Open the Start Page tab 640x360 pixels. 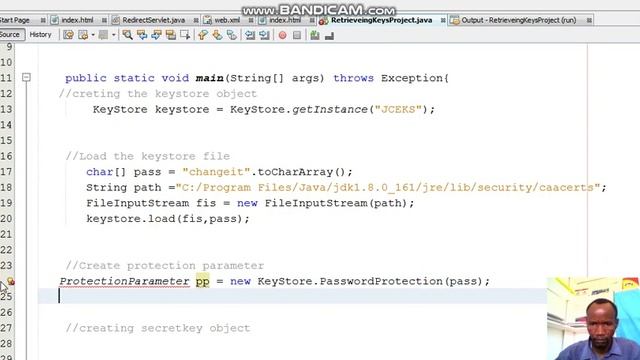(15, 20)
